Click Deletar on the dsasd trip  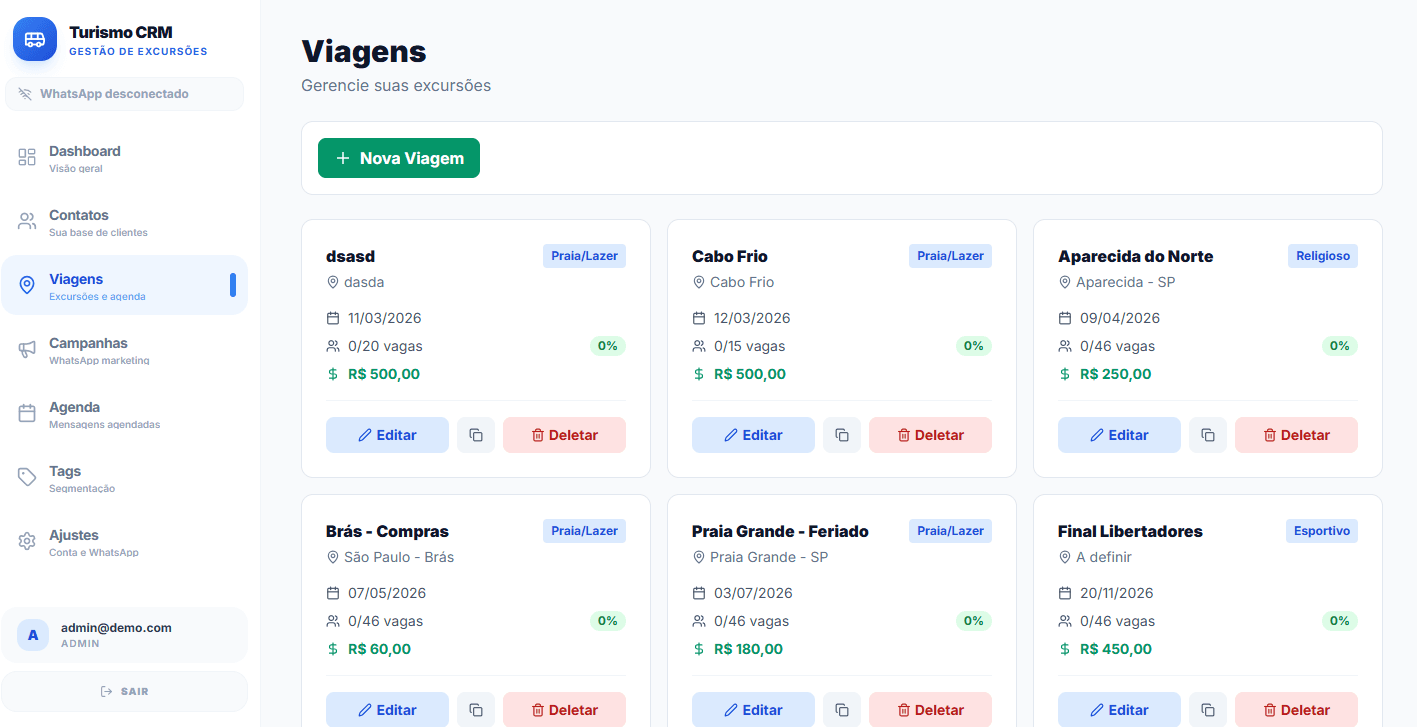click(564, 434)
